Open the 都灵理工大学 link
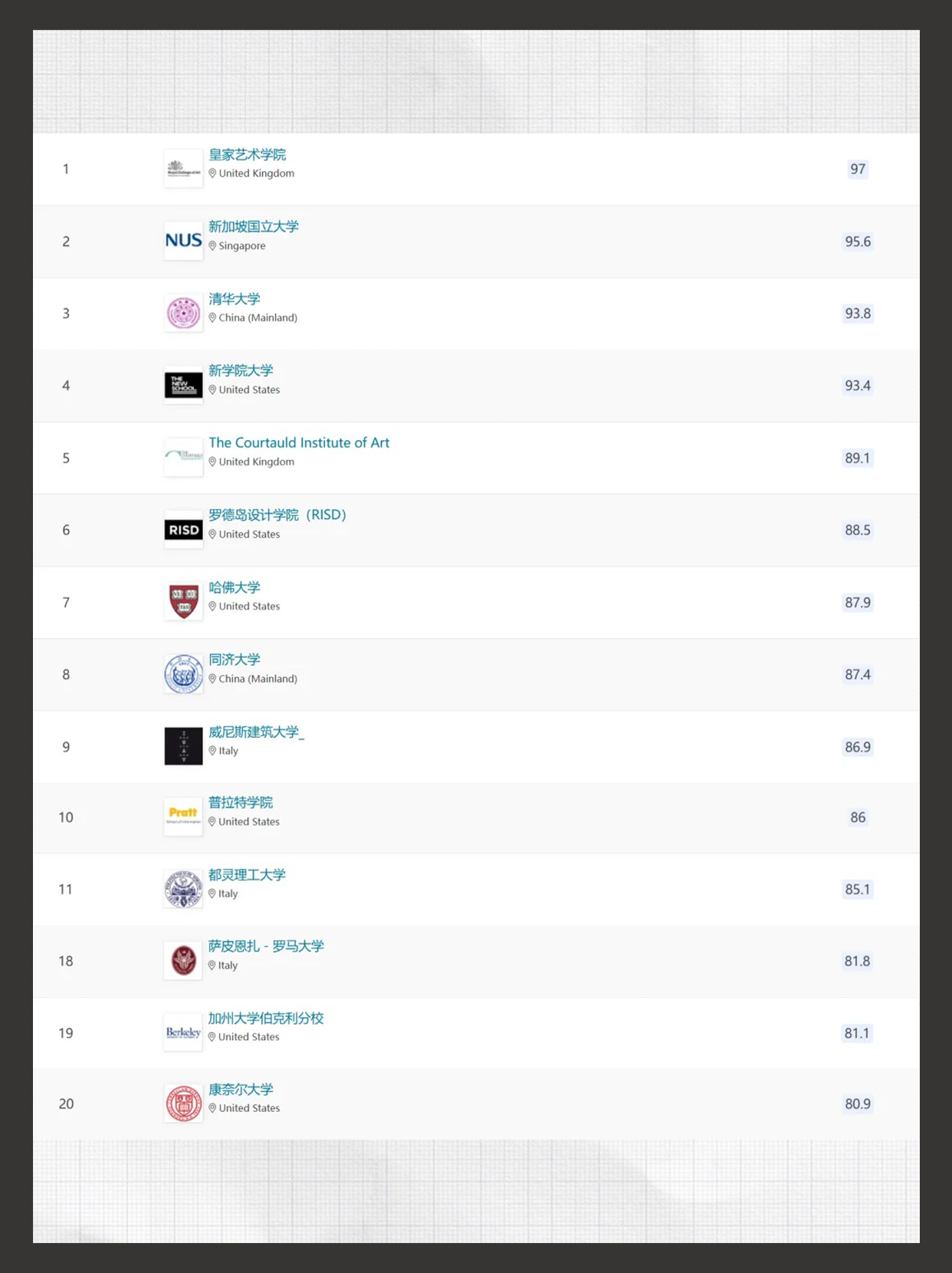The height and width of the screenshot is (1273, 952). 247,875
